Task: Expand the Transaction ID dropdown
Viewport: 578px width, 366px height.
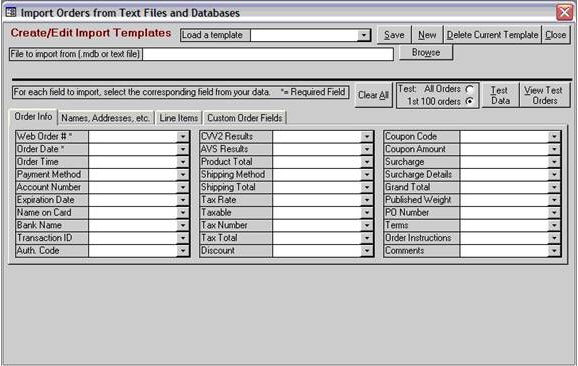Action: [x=183, y=238]
